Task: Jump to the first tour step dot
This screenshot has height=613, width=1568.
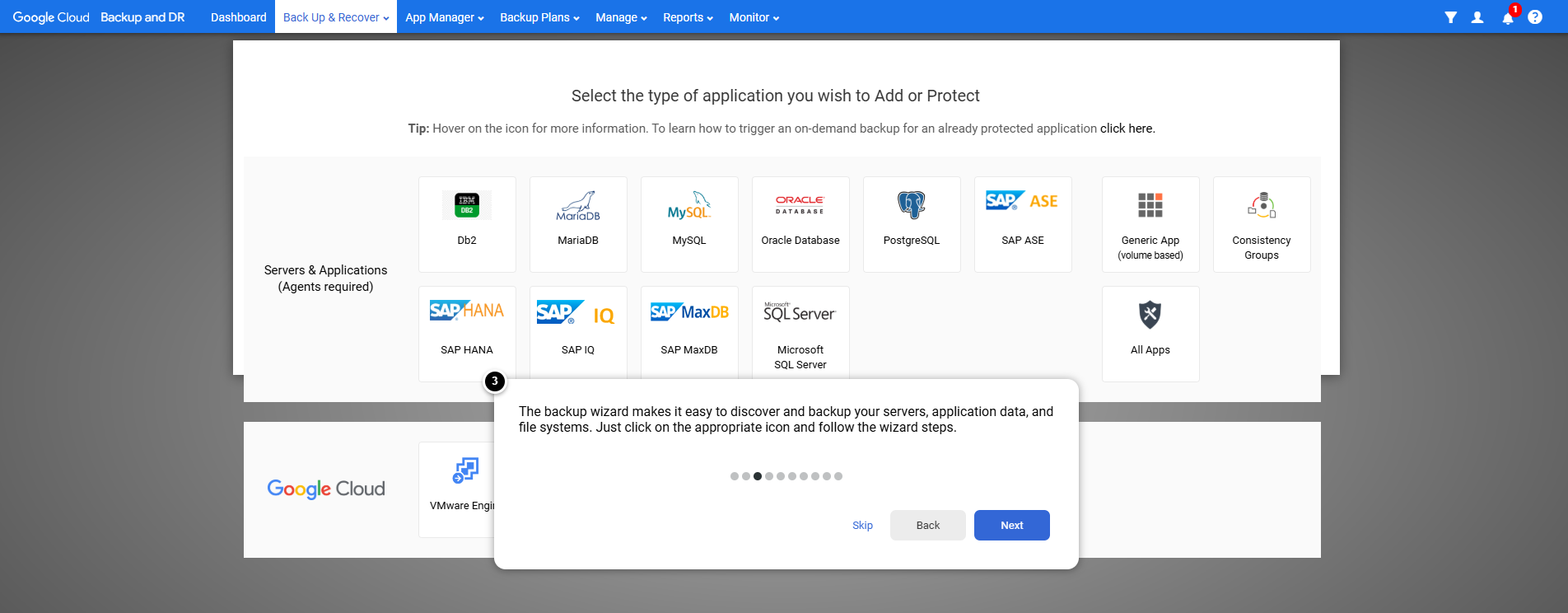Action: pos(735,476)
